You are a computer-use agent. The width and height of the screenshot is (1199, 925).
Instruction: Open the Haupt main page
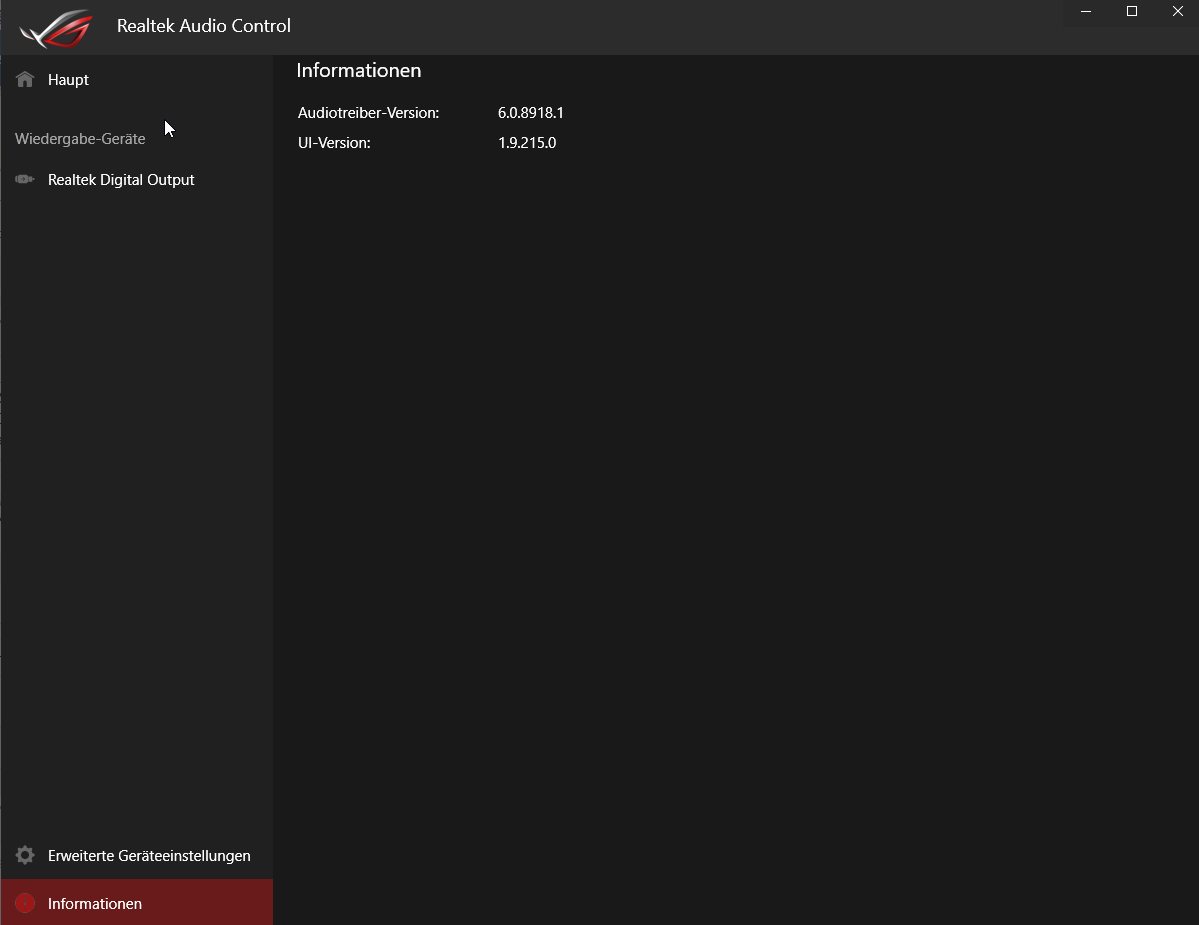(x=137, y=80)
